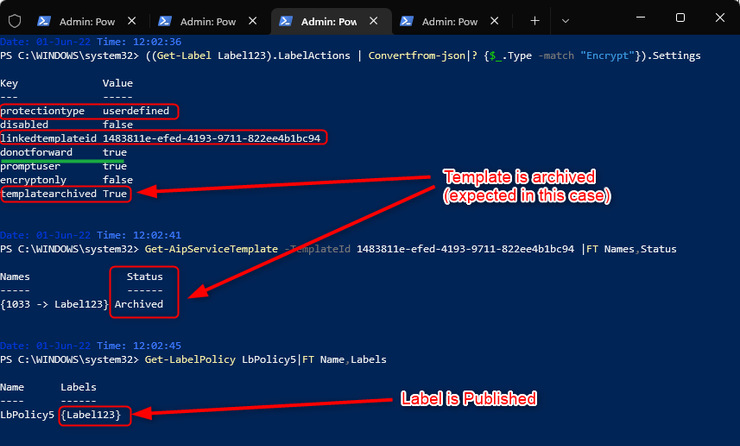Click the 'Value' column header
Viewport: 740px width, 446px height.
(118, 83)
